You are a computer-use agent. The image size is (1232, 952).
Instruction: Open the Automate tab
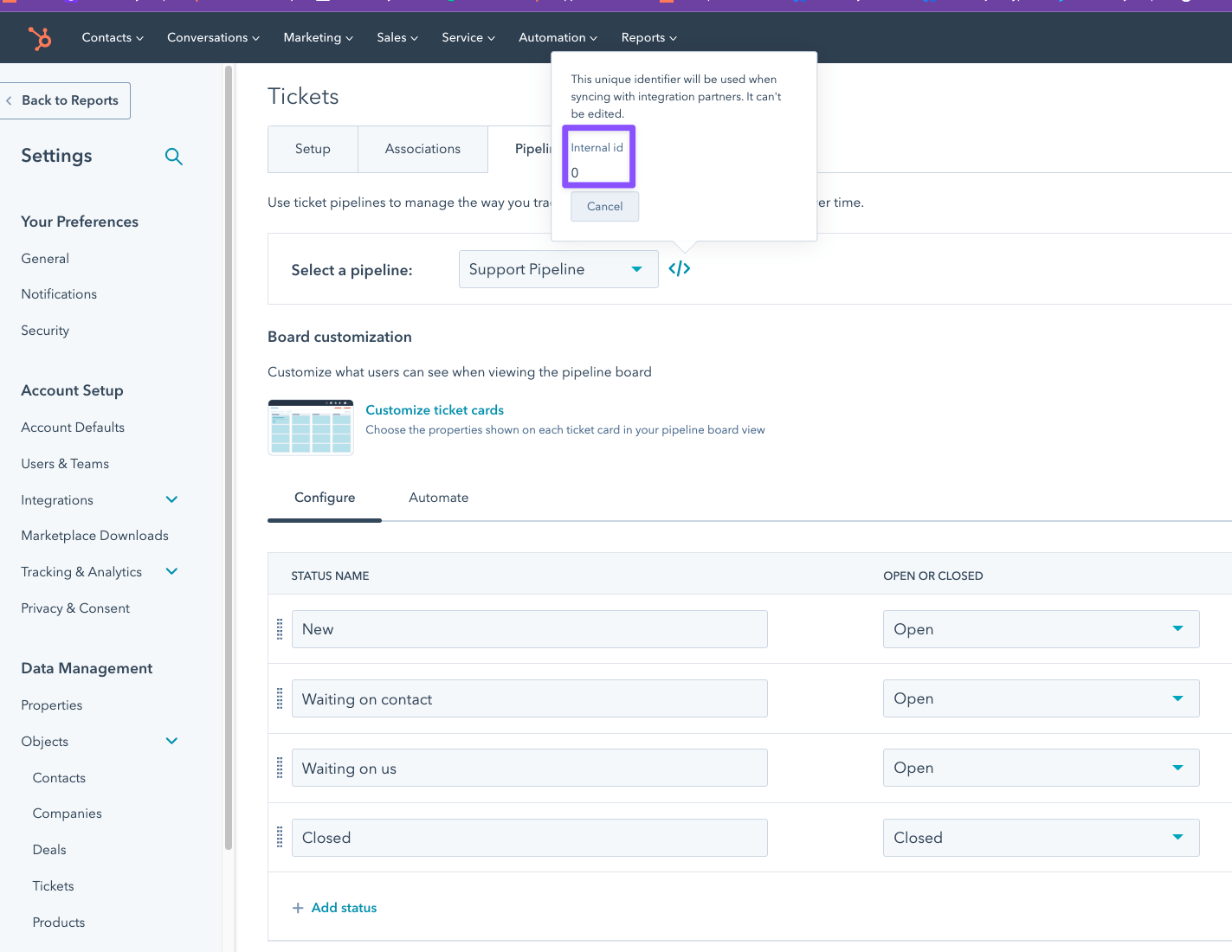(438, 498)
